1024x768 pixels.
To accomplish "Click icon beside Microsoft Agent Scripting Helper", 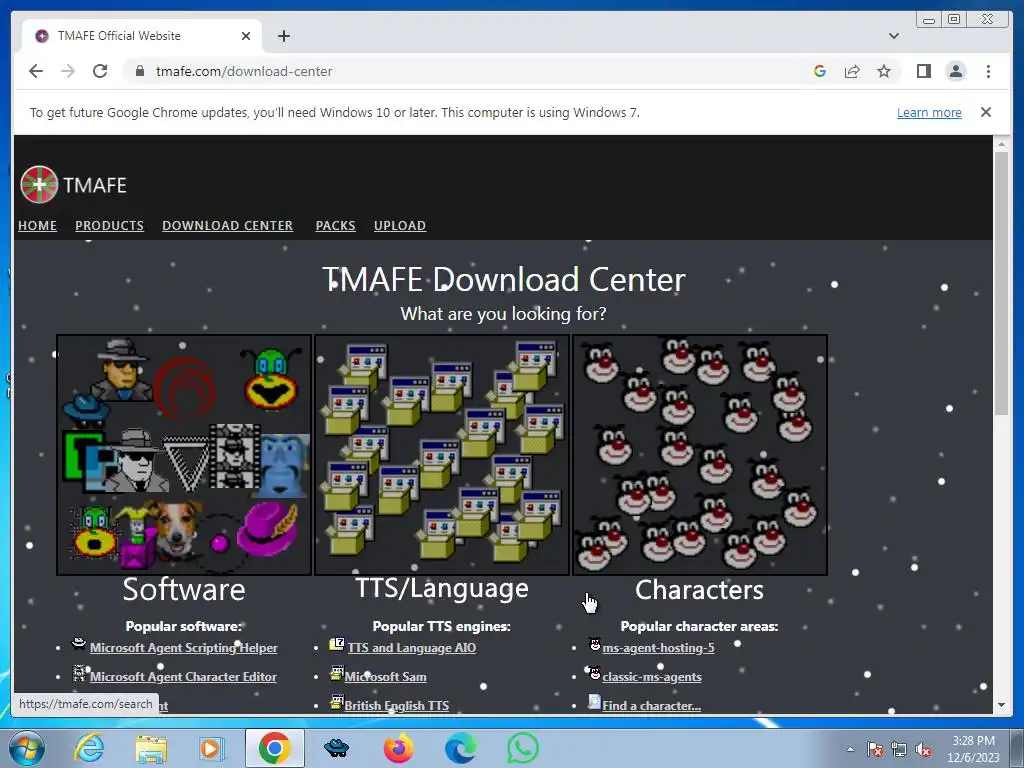I will click(78, 645).
